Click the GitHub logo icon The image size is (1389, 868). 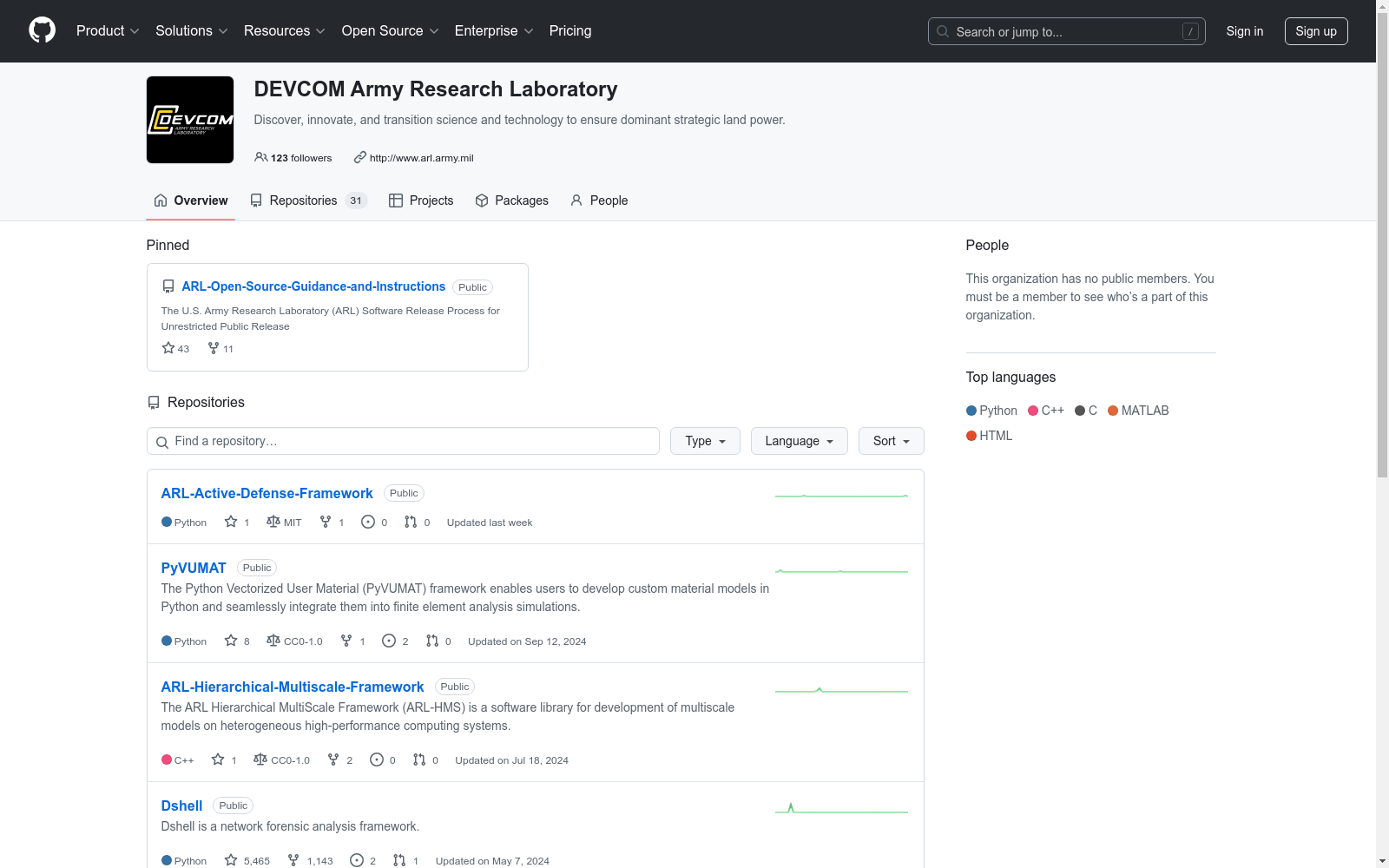[42, 30]
